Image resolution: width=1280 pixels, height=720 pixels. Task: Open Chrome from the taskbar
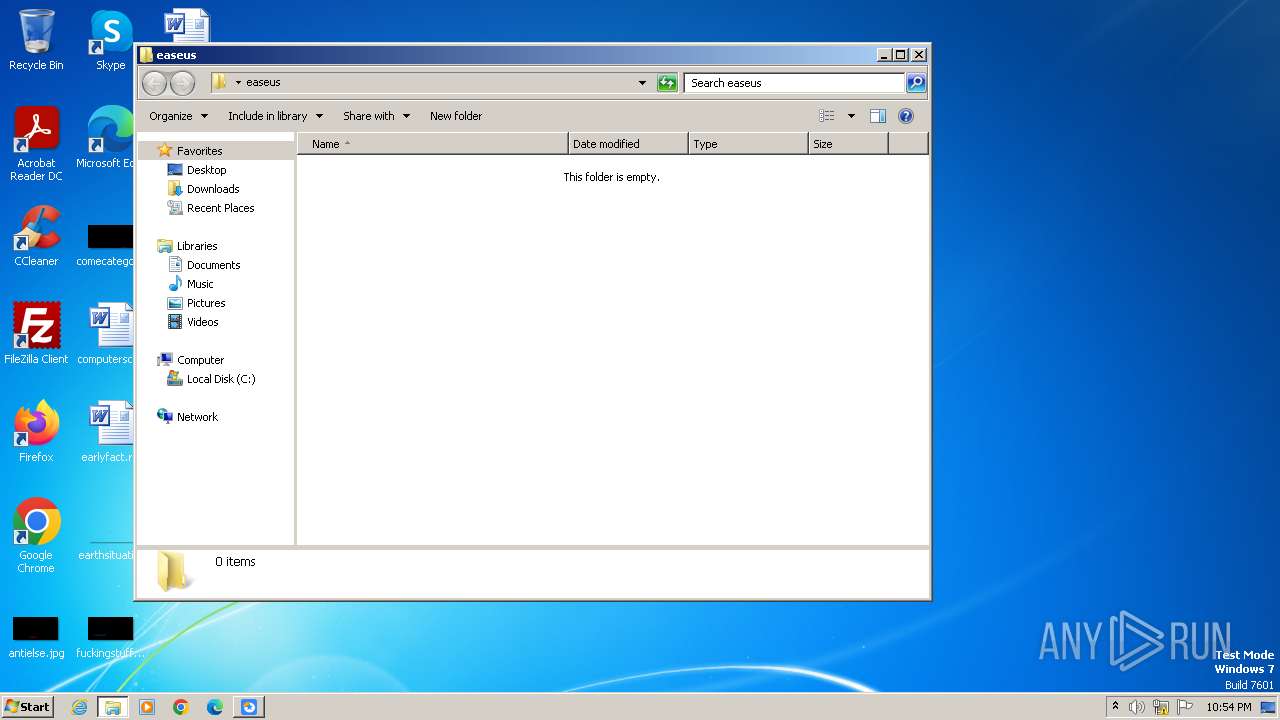click(x=181, y=707)
